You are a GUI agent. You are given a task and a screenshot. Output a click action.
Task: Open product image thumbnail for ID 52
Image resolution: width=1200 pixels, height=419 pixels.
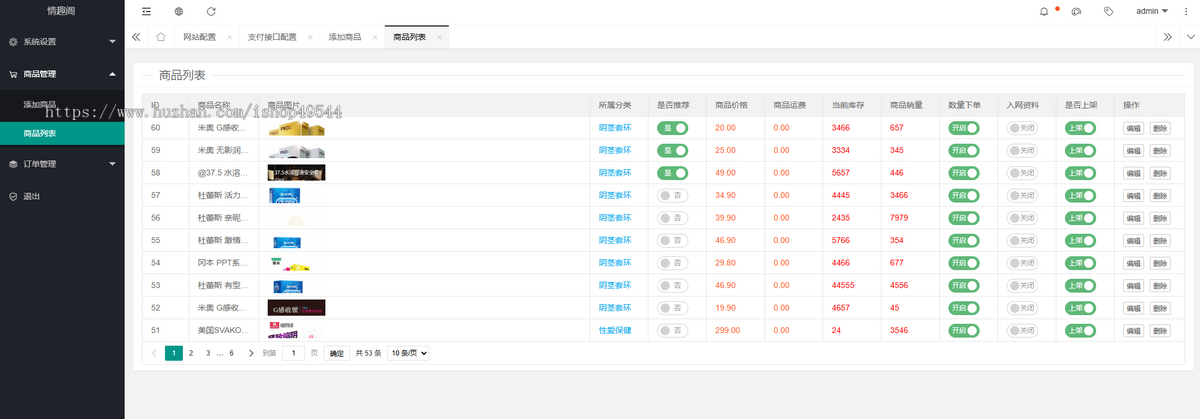click(x=296, y=308)
